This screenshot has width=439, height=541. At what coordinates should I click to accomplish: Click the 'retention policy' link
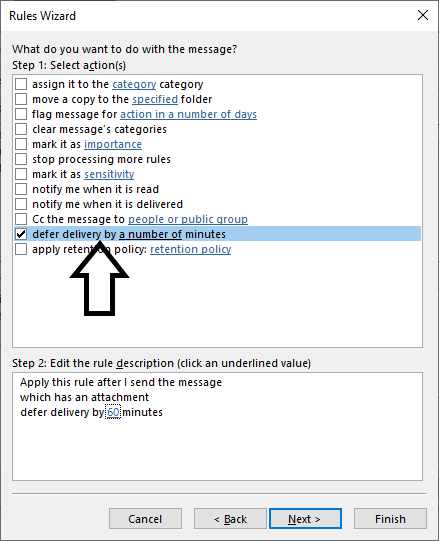pos(191,249)
